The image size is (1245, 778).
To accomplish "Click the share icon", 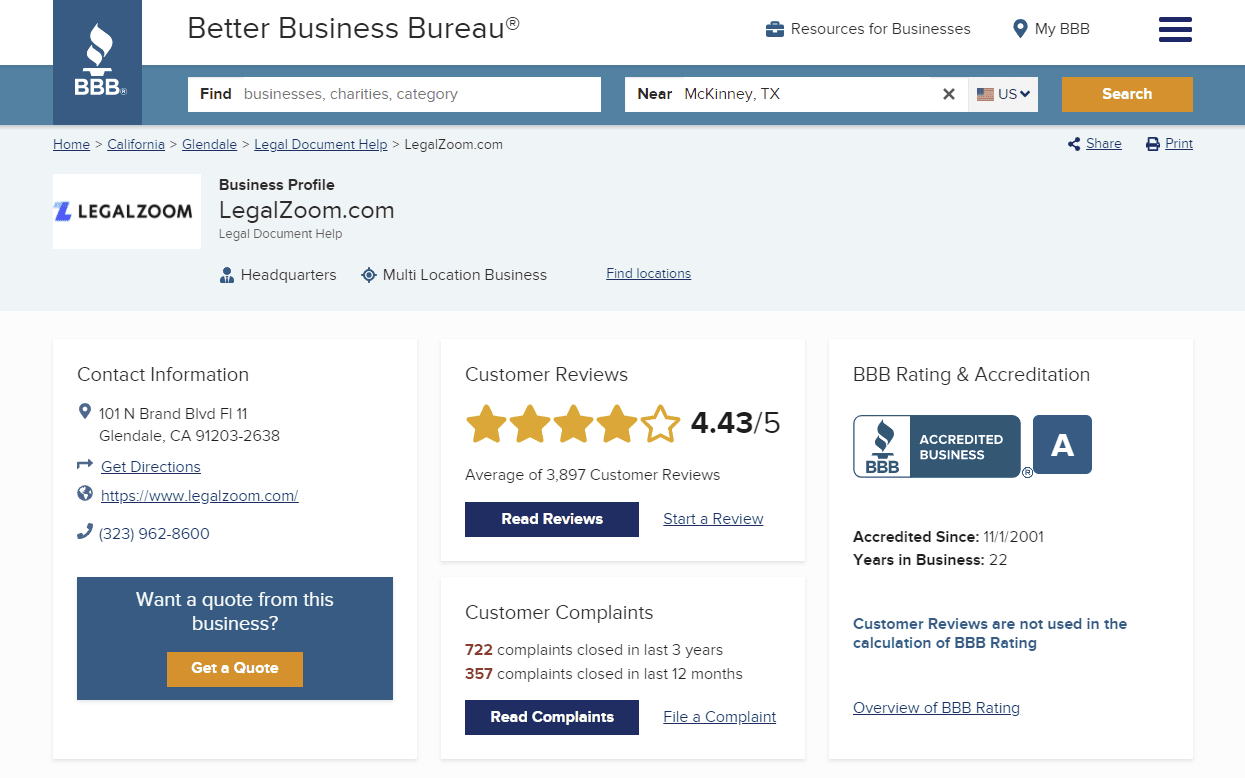I will pos(1074,144).
